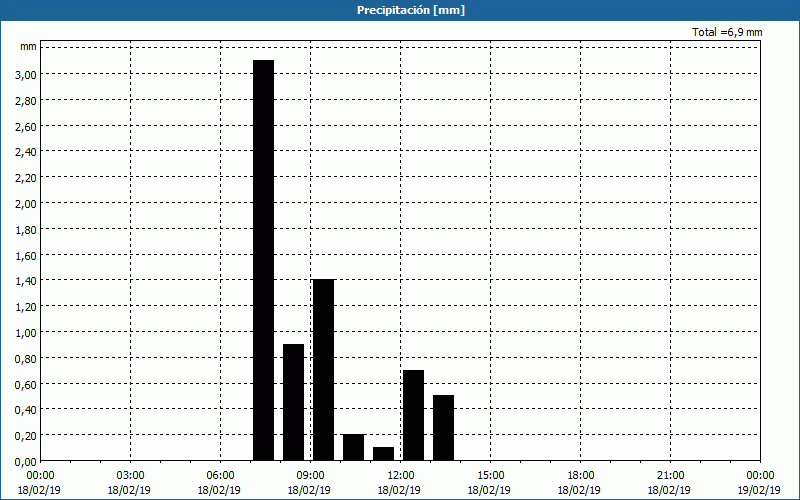
Task: Select the bar with value 0,90 mm
Action: [293, 403]
